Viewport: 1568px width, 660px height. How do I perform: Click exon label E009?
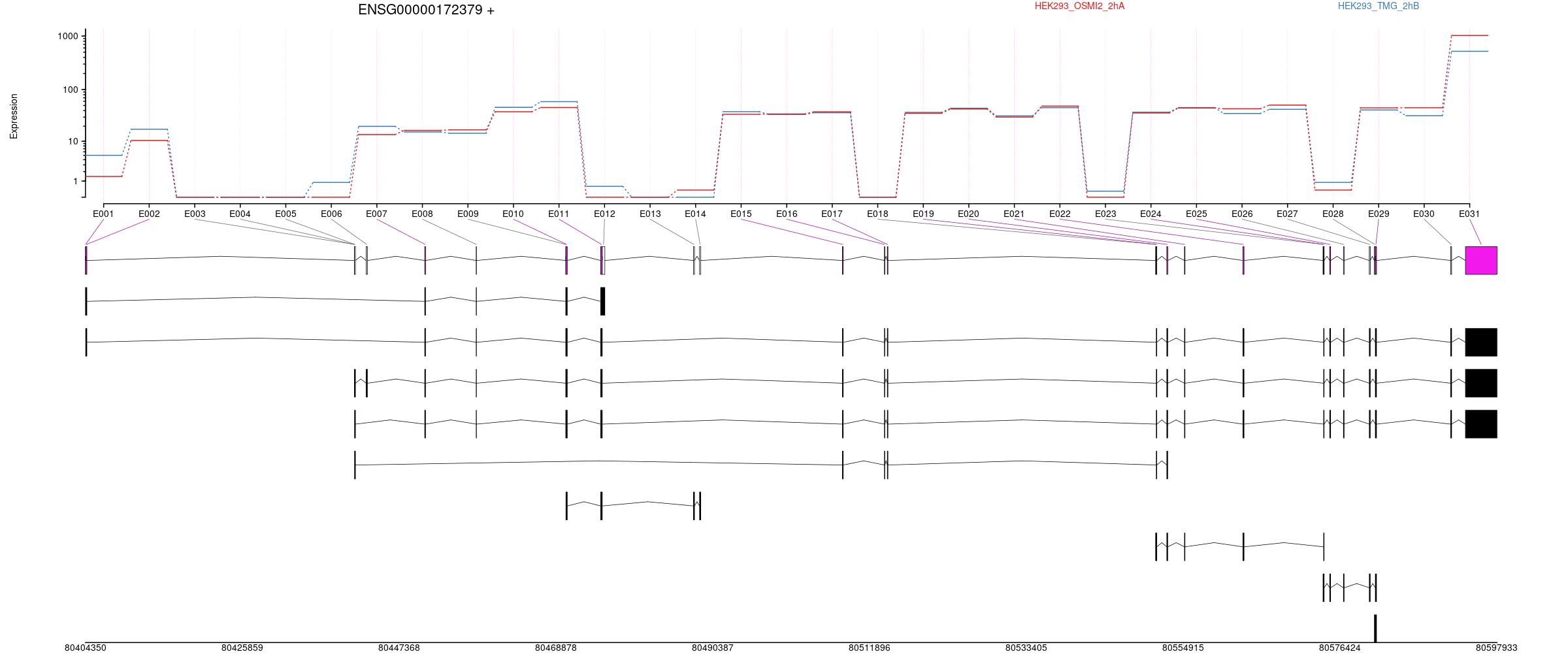point(468,214)
